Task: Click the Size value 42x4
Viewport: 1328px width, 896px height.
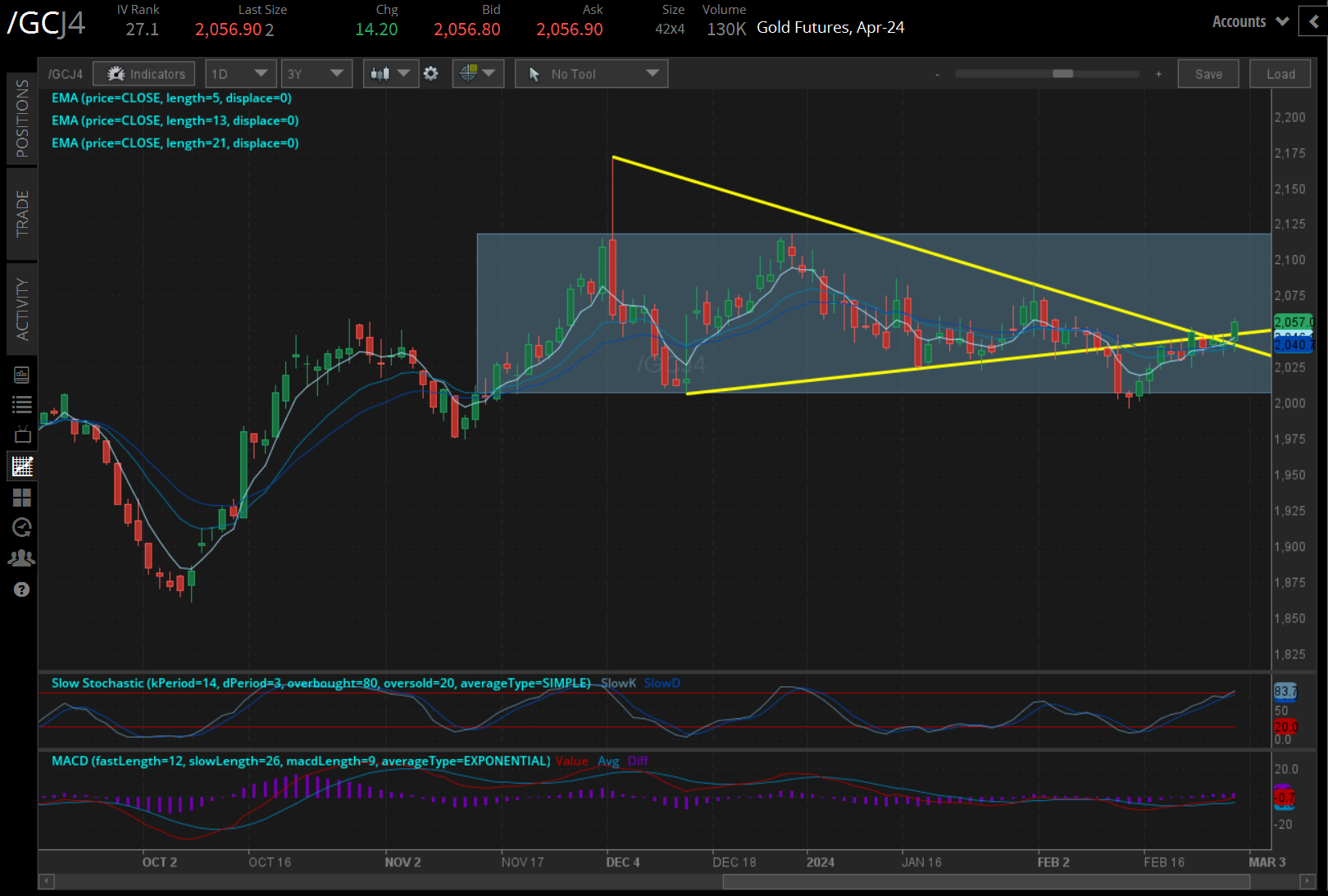Action: tap(670, 30)
